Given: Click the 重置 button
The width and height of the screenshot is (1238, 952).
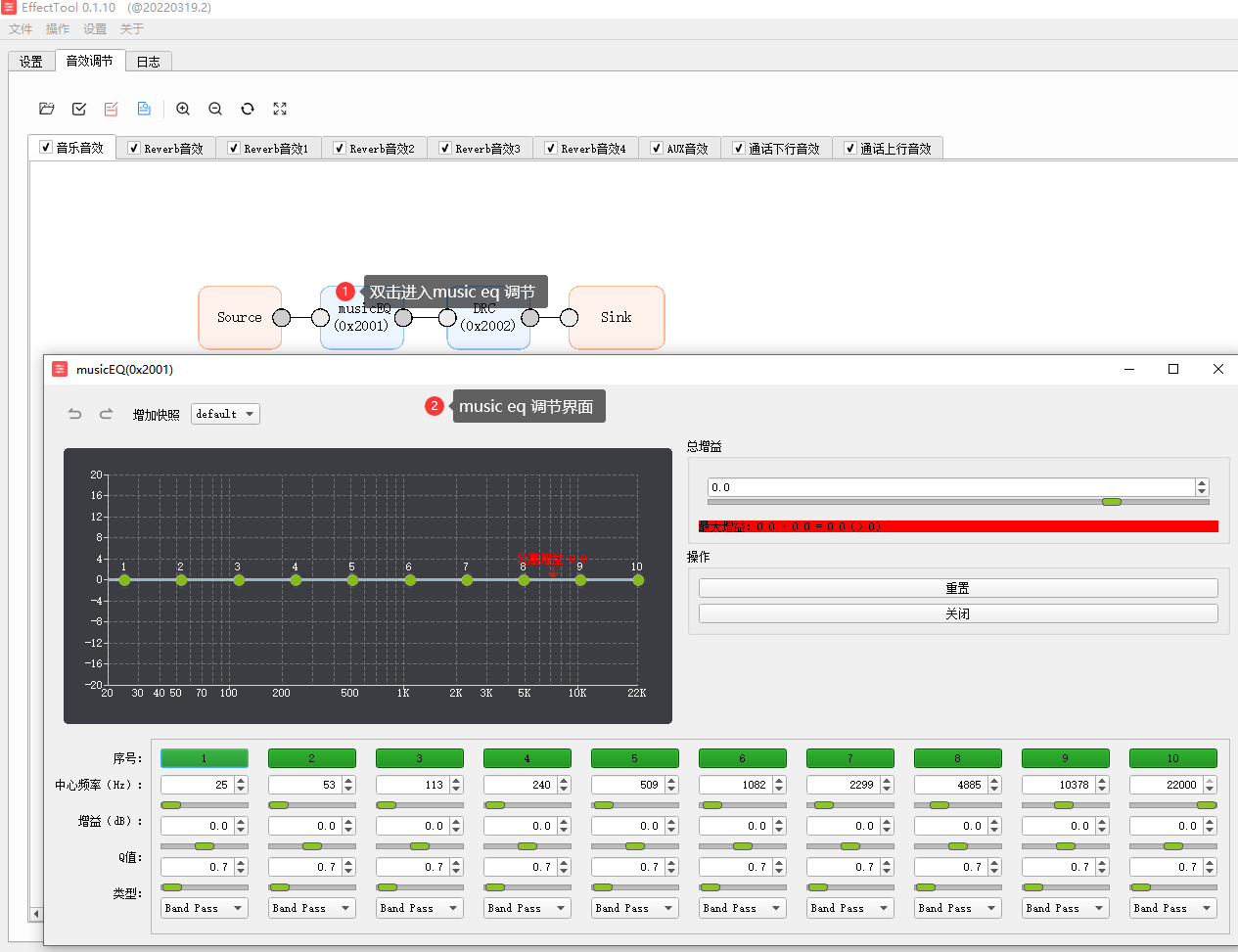Looking at the screenshot, I should tap(958, 588).
